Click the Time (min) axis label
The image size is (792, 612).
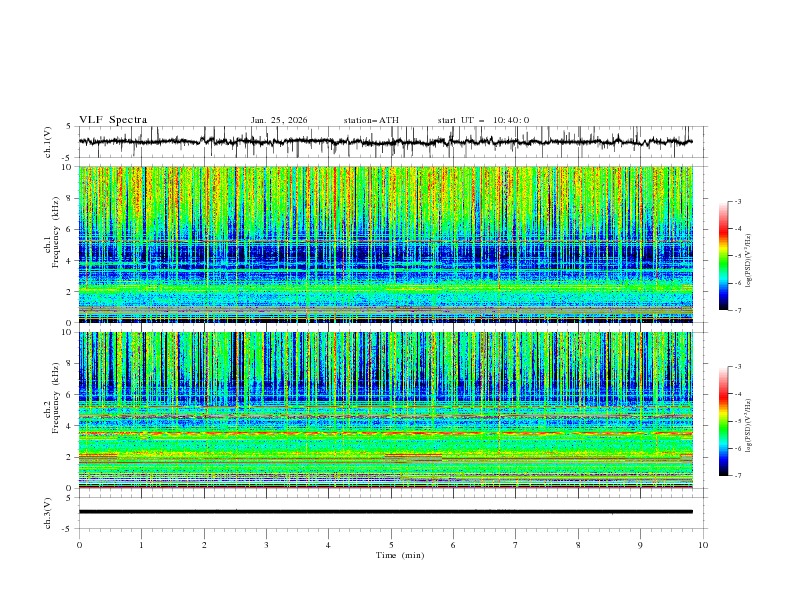coord(400,555)
